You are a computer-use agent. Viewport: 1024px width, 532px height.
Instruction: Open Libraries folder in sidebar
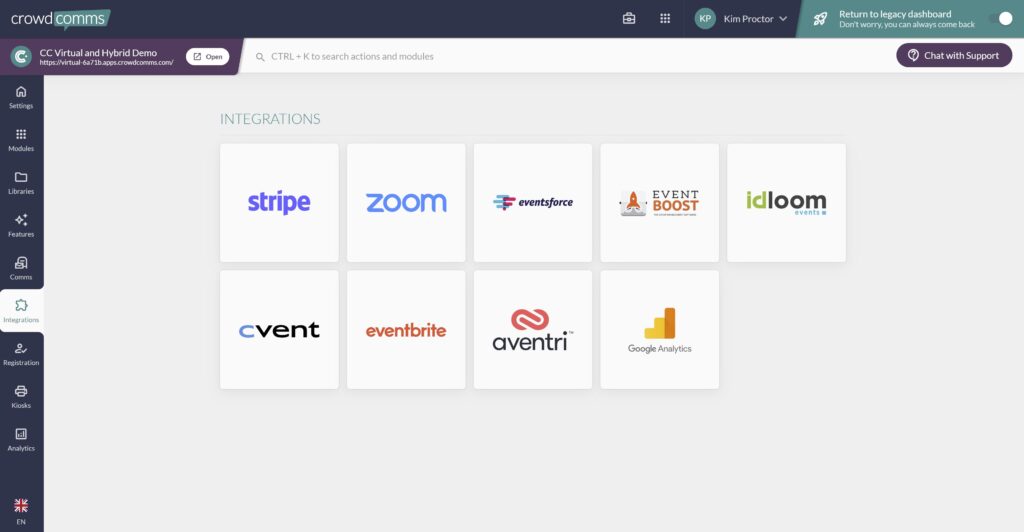pyautogui.click(x=21, y=183)
